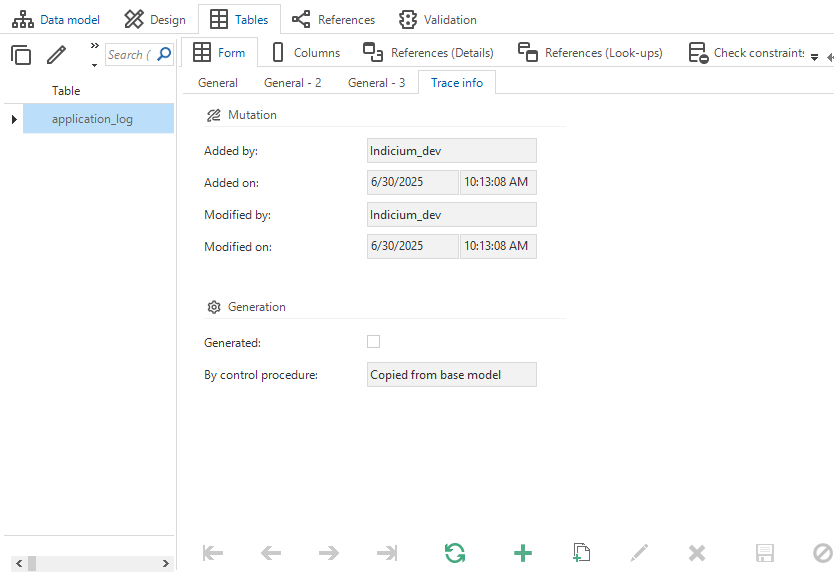Switch to the Form tab

click(219, 53)
